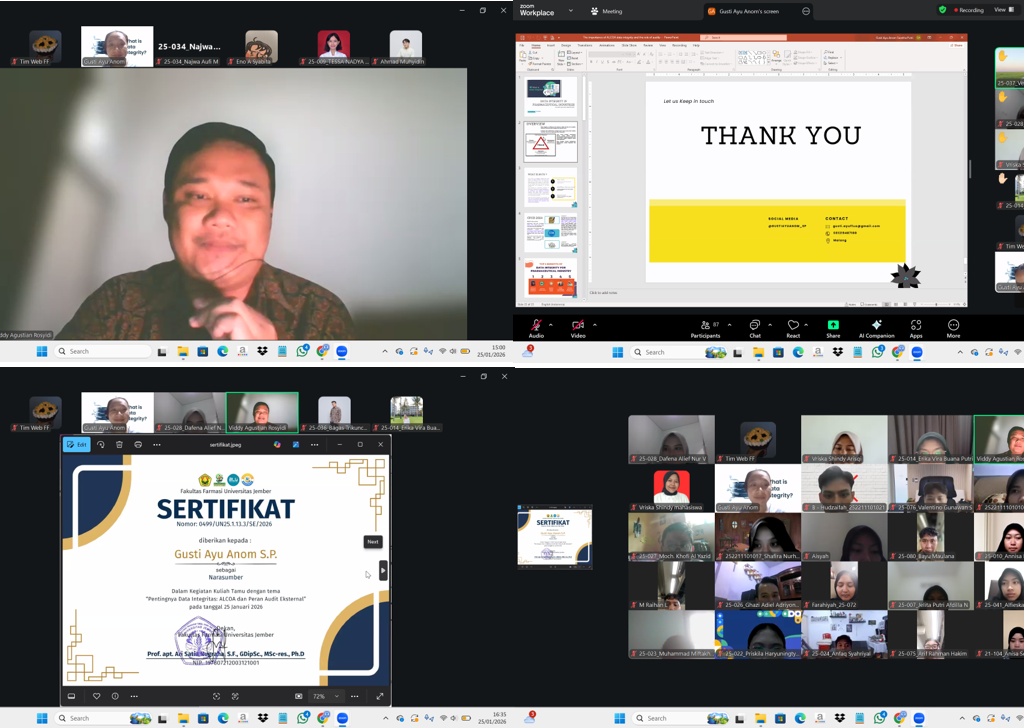Click the green Share screen button
1024x728 pixels.
(833, 326)
